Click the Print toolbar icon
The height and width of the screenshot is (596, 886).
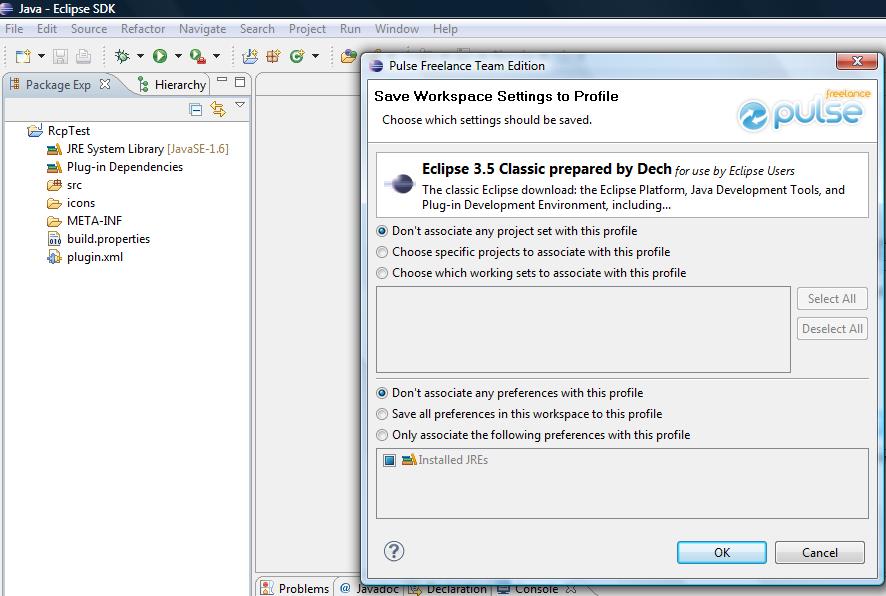point(83,56)
